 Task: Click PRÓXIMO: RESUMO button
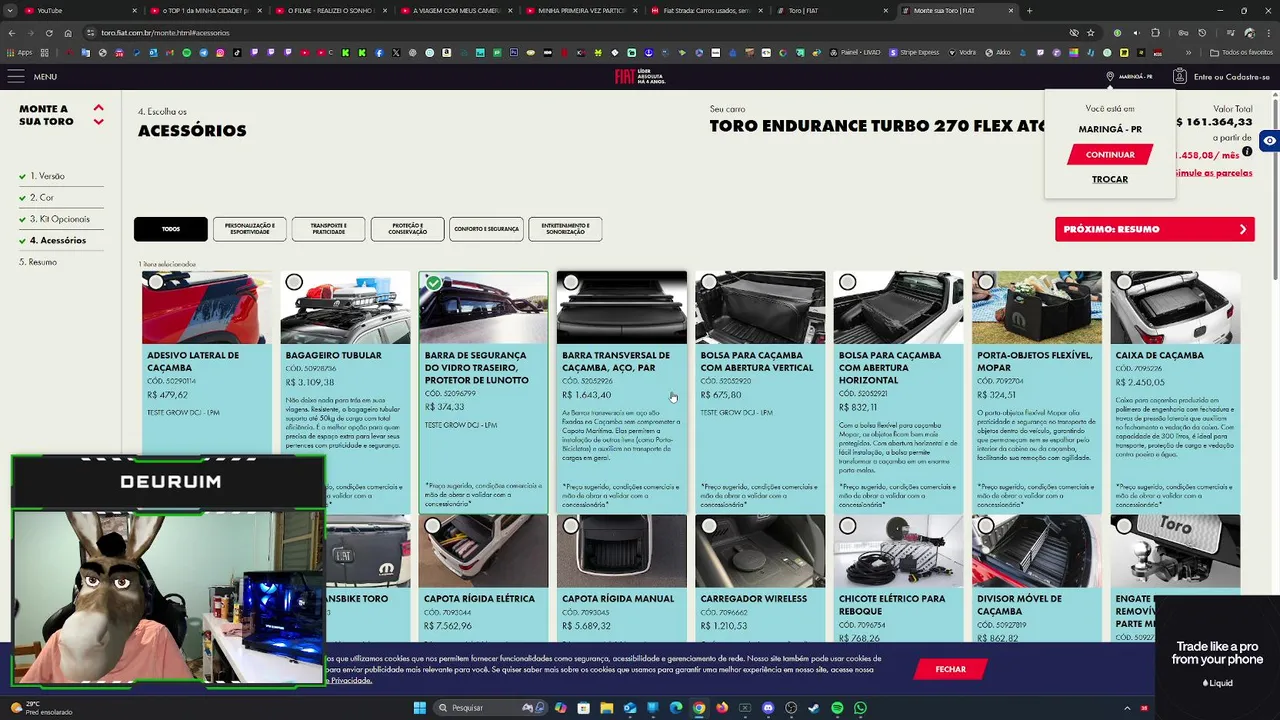[1154, 229]
